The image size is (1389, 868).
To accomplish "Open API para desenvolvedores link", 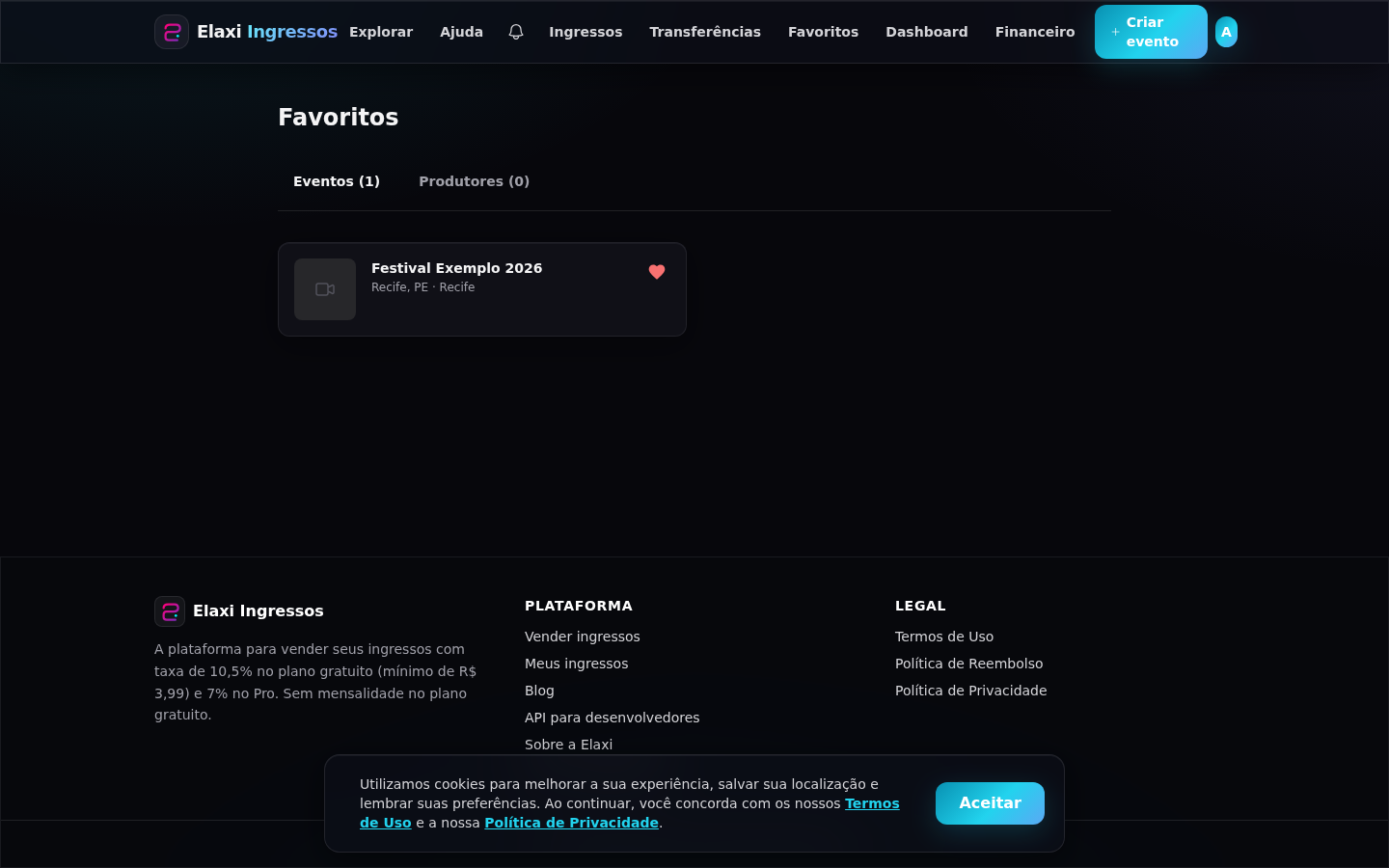I will point(613,718).
